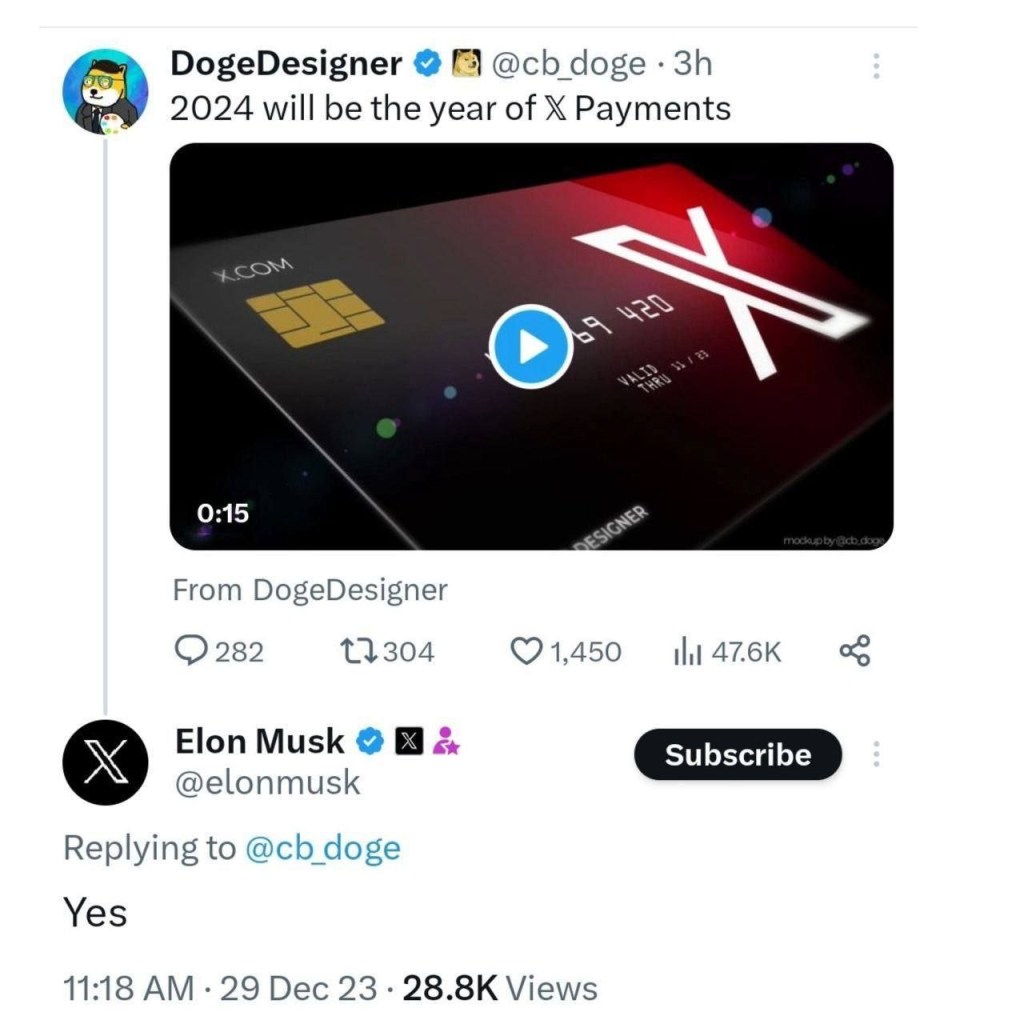Open Elon Musk tweet options menu
Image resolution: width=1024 pixels, height=1024 pixels.
point(876,755)
